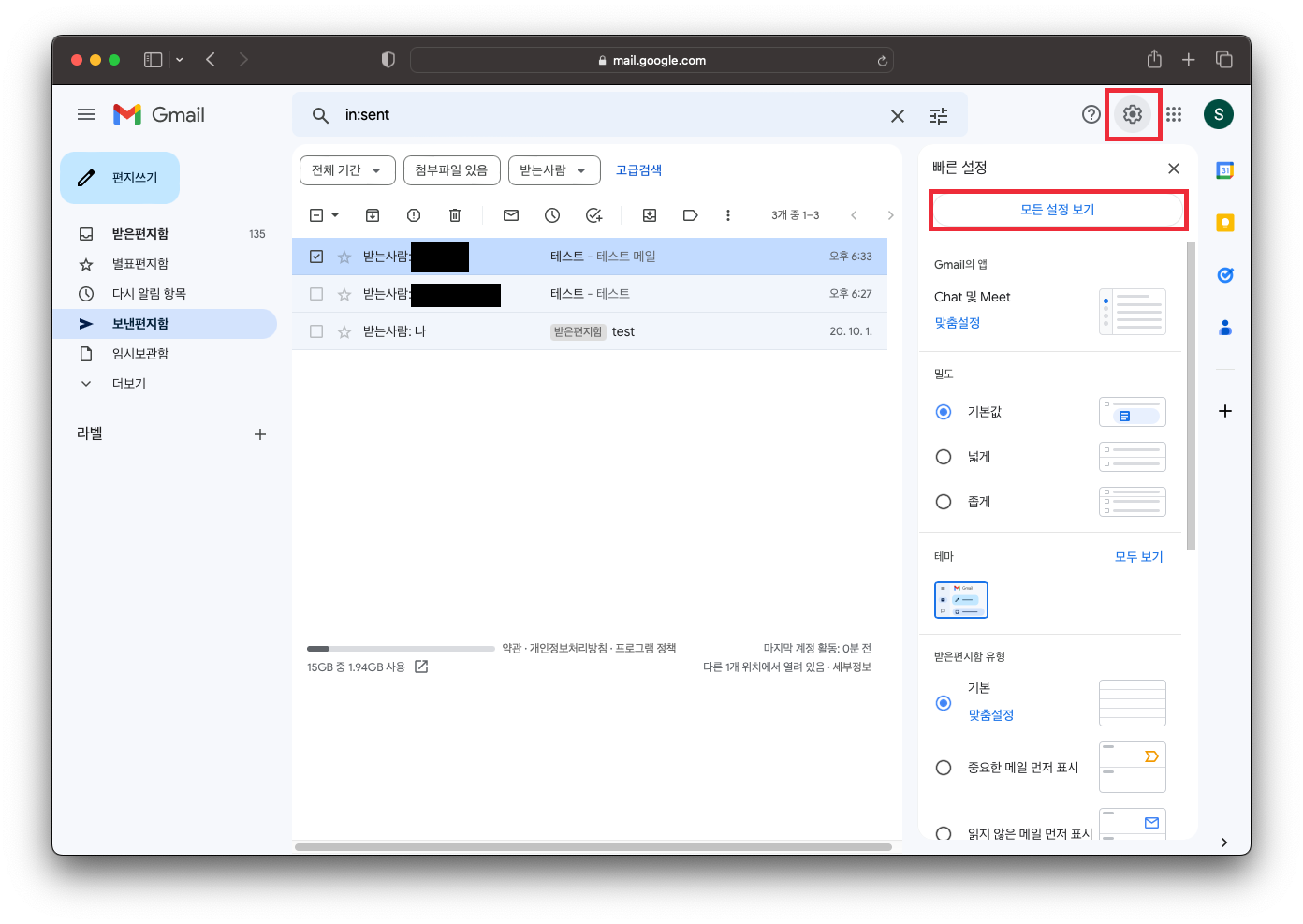Move selected mail to folder icon

click(650, 215)
